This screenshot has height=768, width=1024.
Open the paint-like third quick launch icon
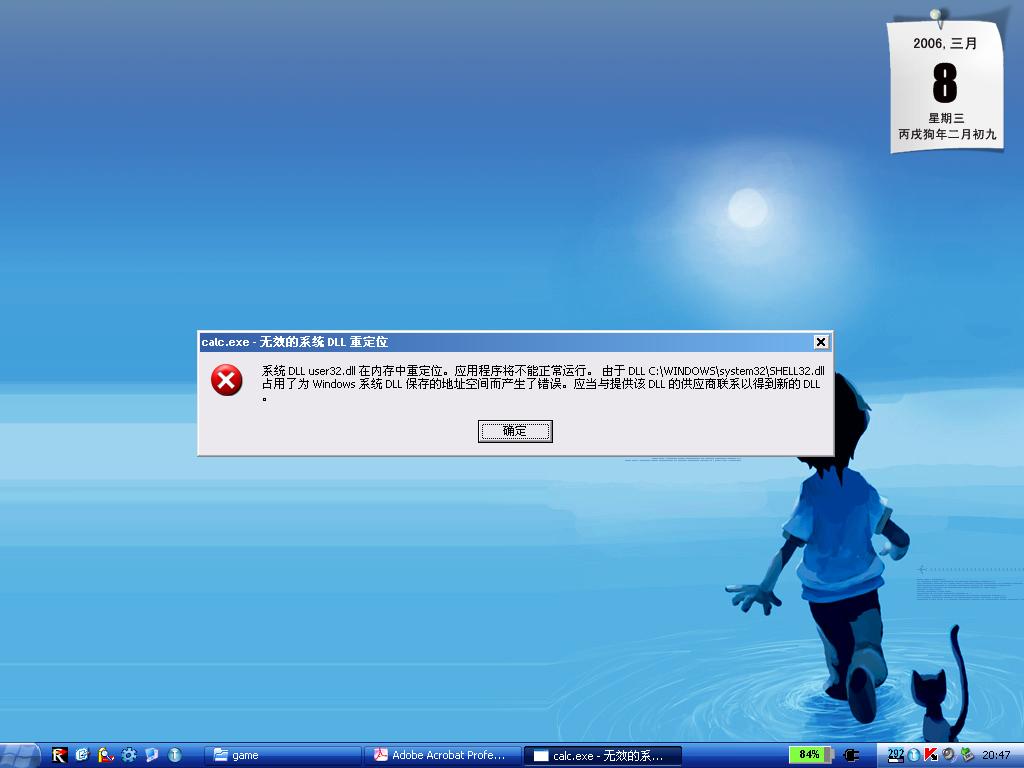tap(106, 755)
